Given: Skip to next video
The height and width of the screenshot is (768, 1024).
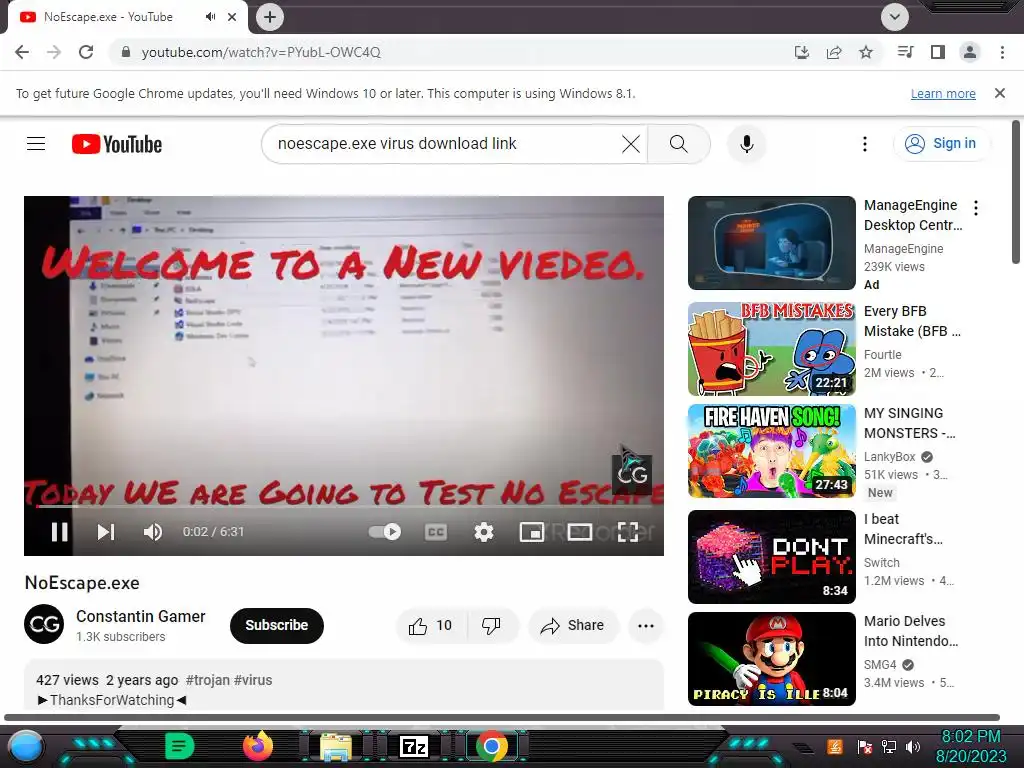Looking at the screenshot, I should coord(106,532).
